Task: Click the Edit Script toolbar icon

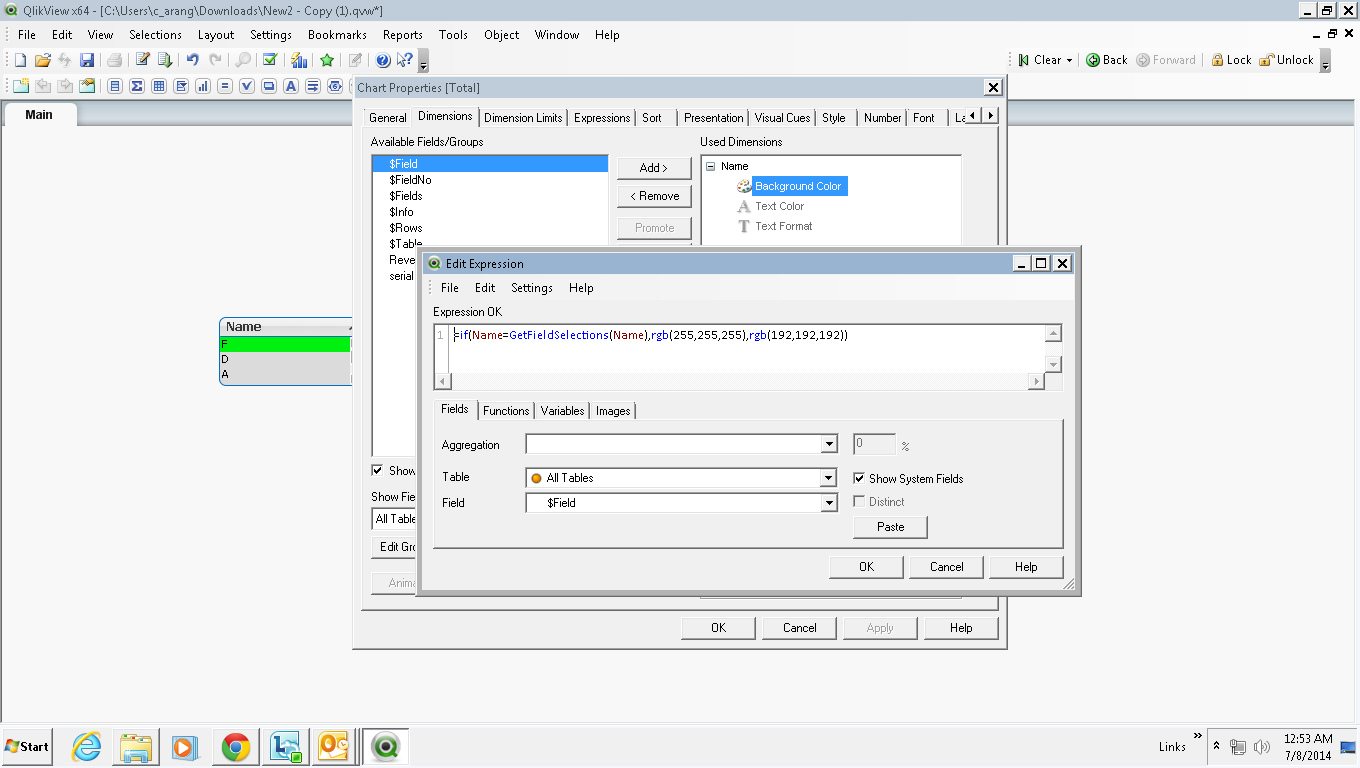Action: [x=143, y=60]
